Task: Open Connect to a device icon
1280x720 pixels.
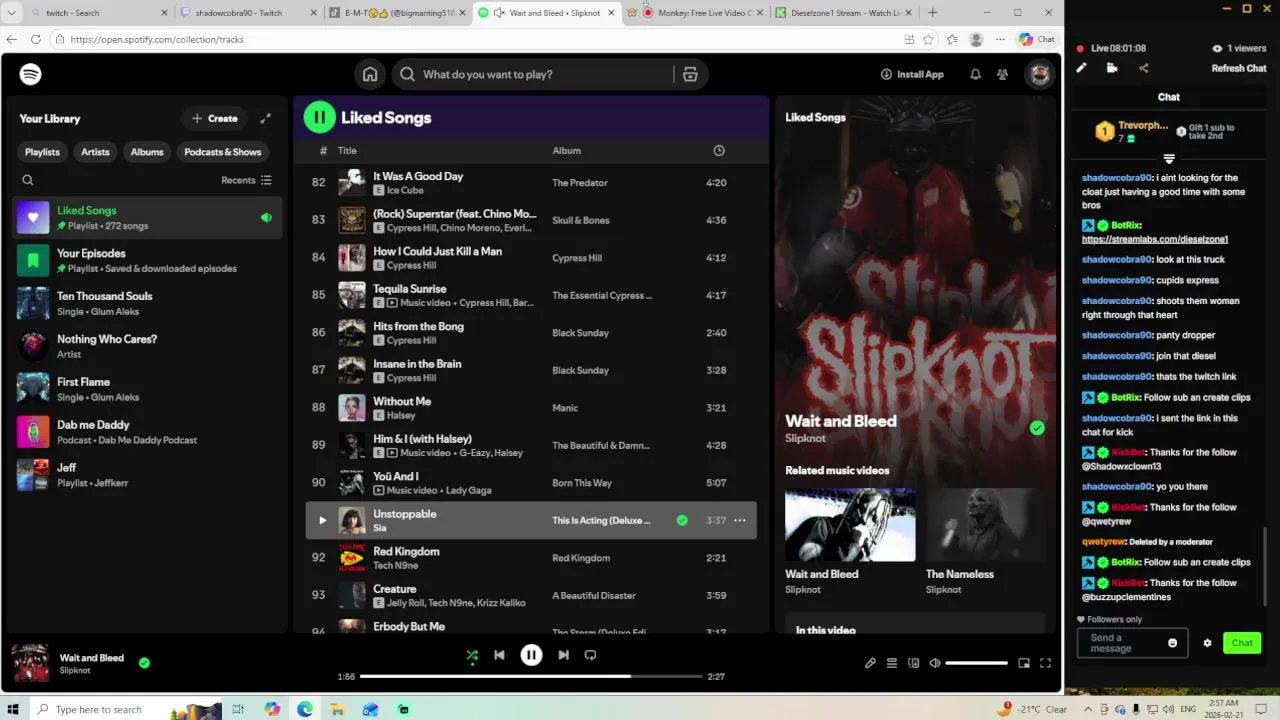Action: coord(914,663)
